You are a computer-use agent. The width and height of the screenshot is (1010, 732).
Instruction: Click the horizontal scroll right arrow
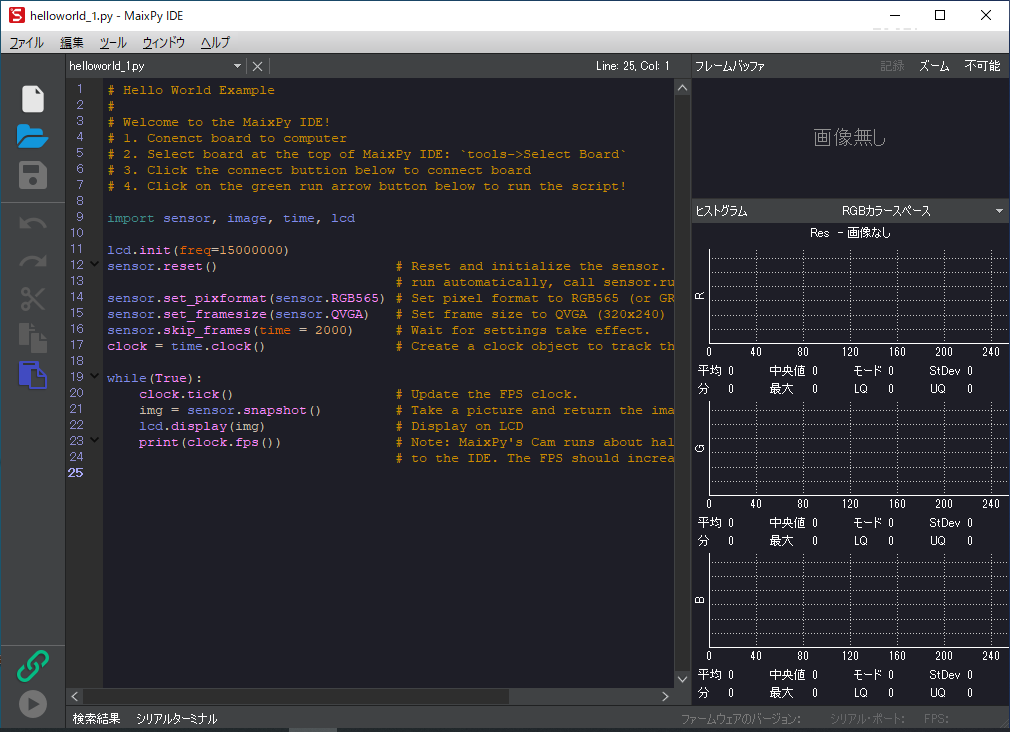coord(665,697)
